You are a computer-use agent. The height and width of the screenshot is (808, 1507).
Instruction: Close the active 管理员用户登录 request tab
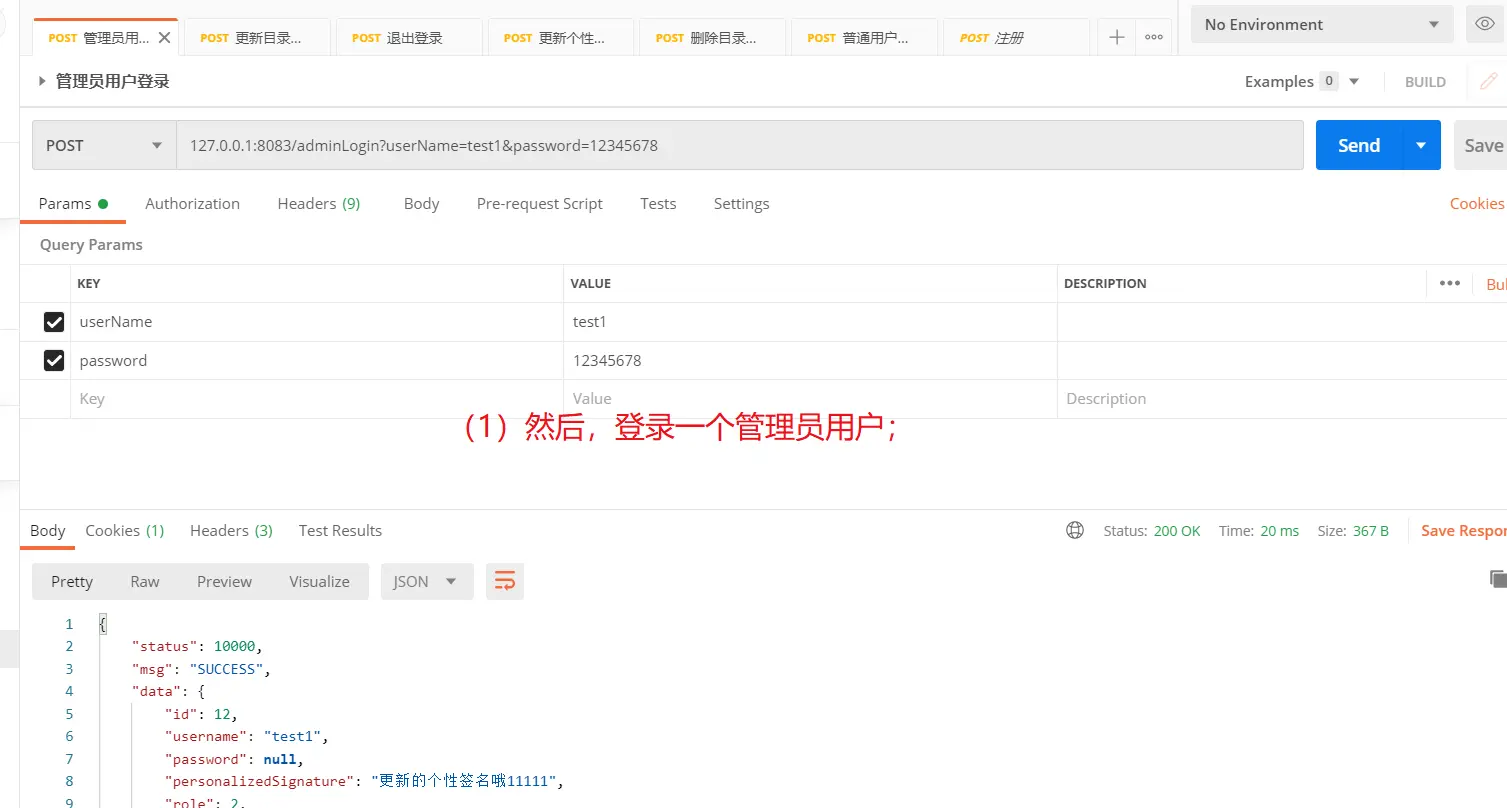pyautogui.click(x=165, y=38)
